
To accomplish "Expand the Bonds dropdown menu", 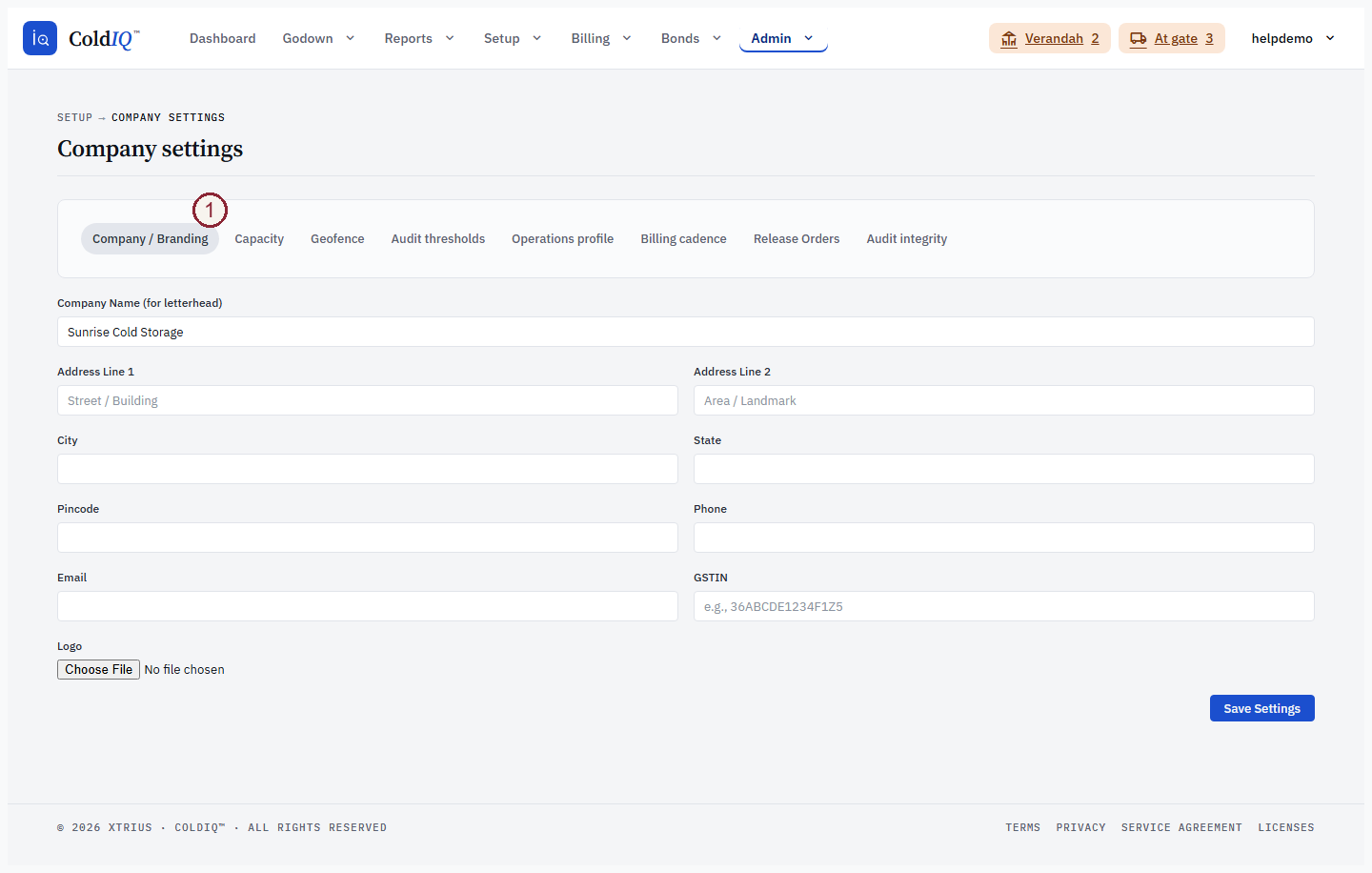I will point(691,38).
